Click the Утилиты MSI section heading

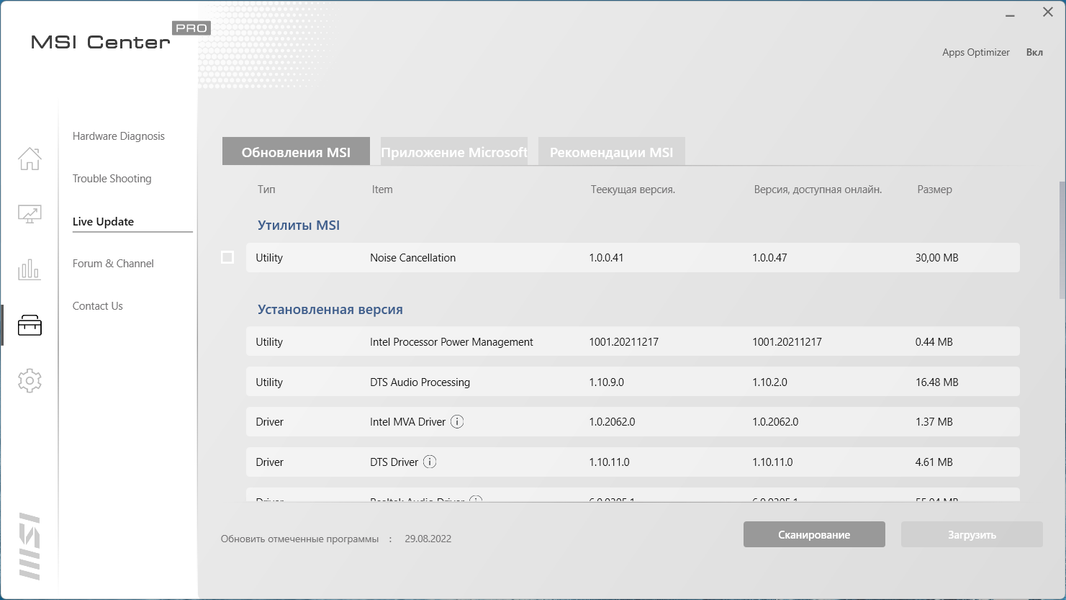tap(298, 225)
